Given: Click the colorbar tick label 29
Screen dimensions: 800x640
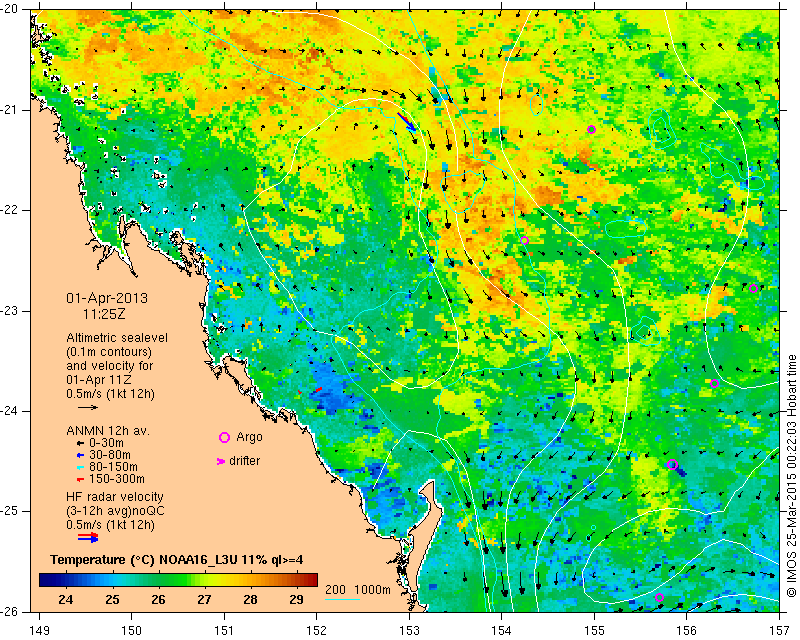Looking at the screenshot, I should [x=296, y=599].
